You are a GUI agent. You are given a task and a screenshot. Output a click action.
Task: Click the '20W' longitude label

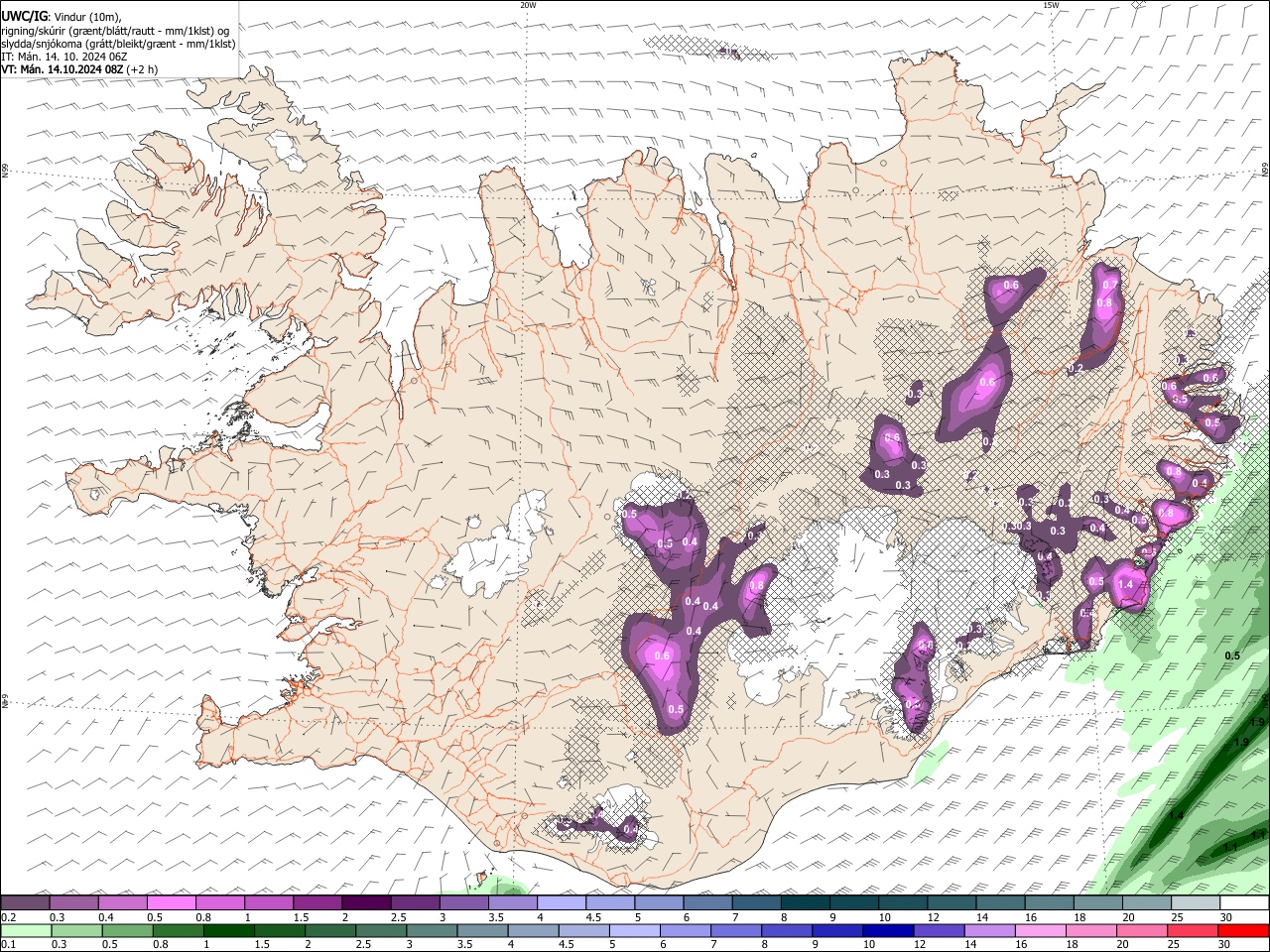point(528,5)
